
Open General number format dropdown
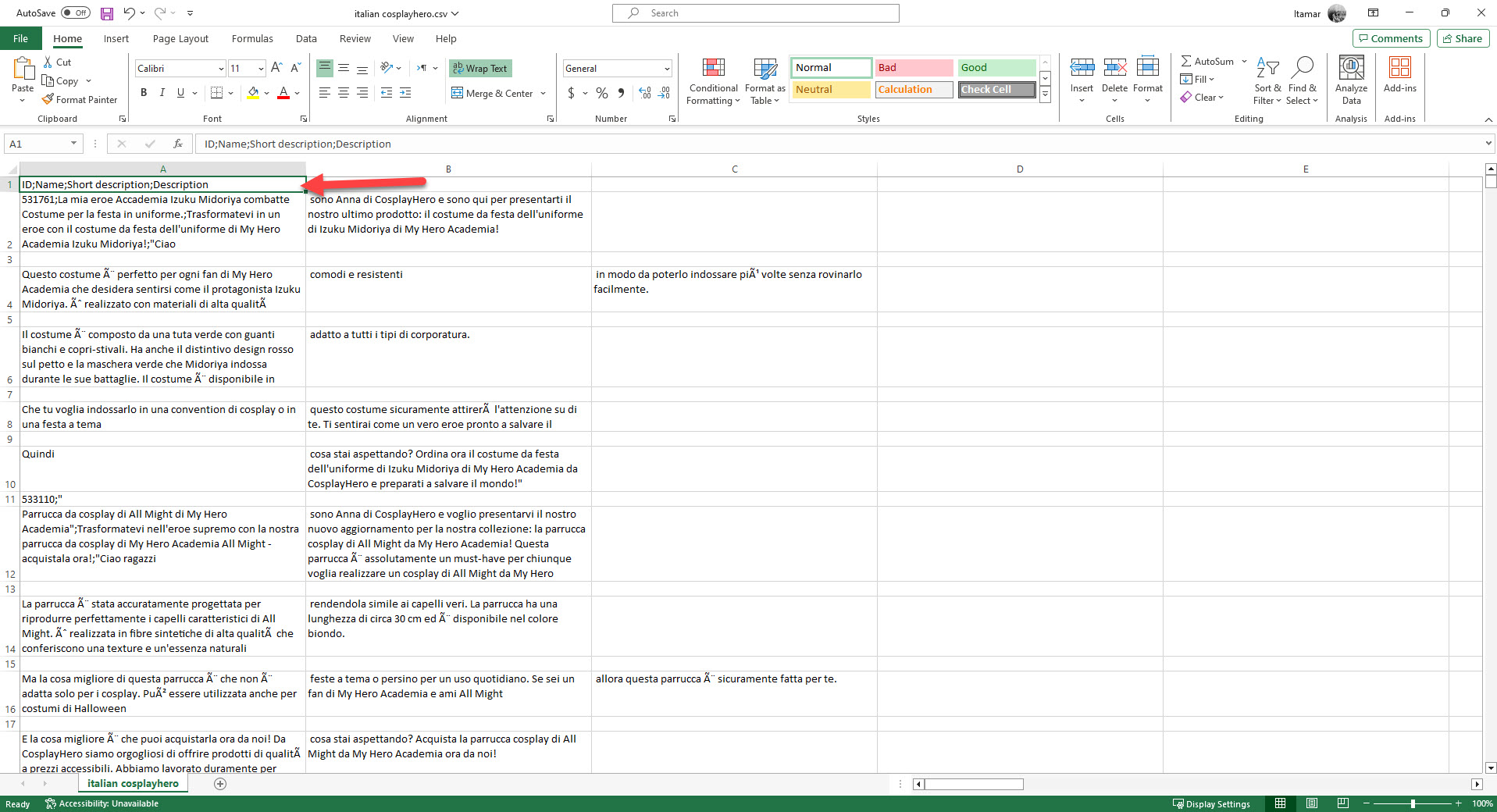tap(667, 69)
